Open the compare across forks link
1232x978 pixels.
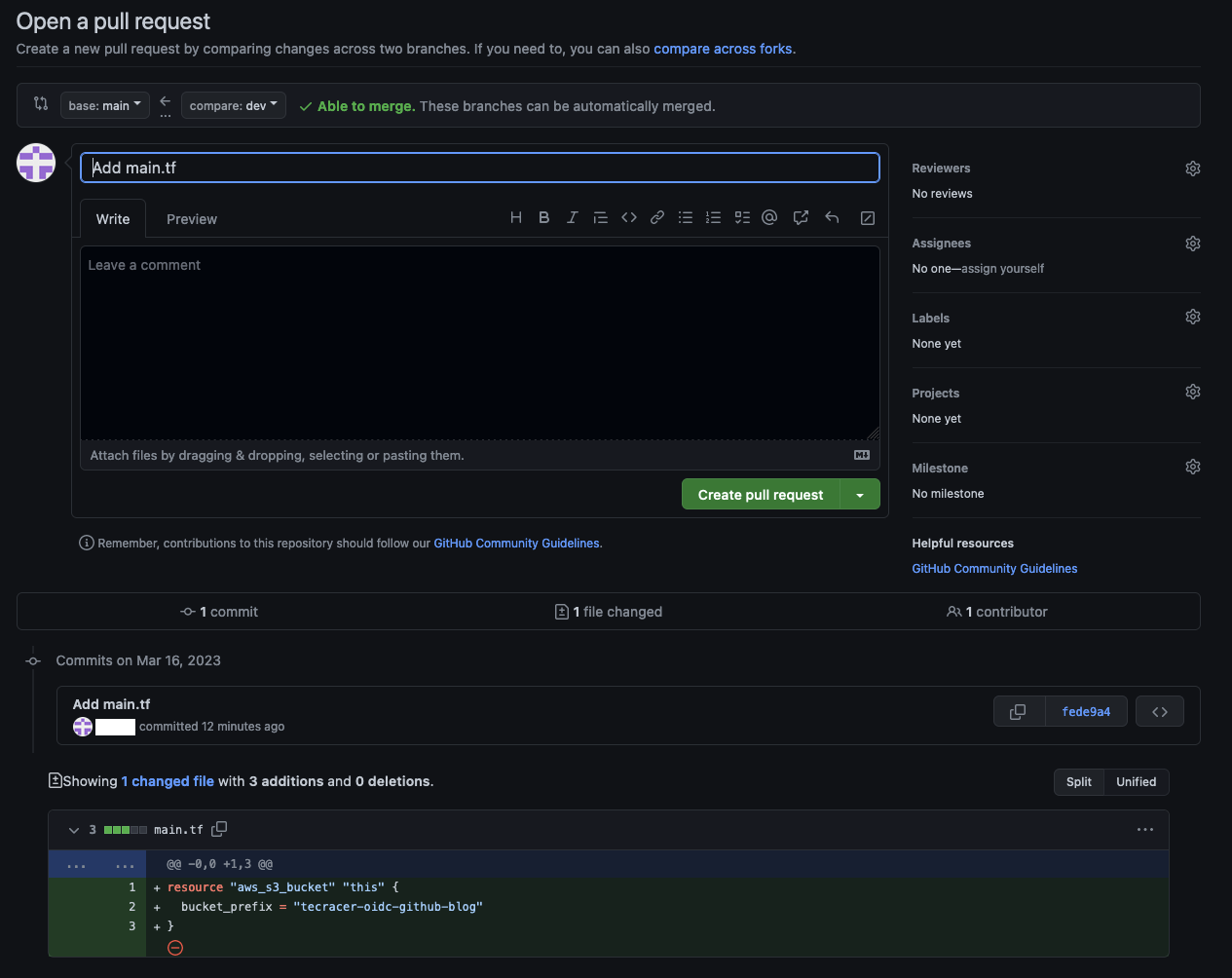click(723, 48)
